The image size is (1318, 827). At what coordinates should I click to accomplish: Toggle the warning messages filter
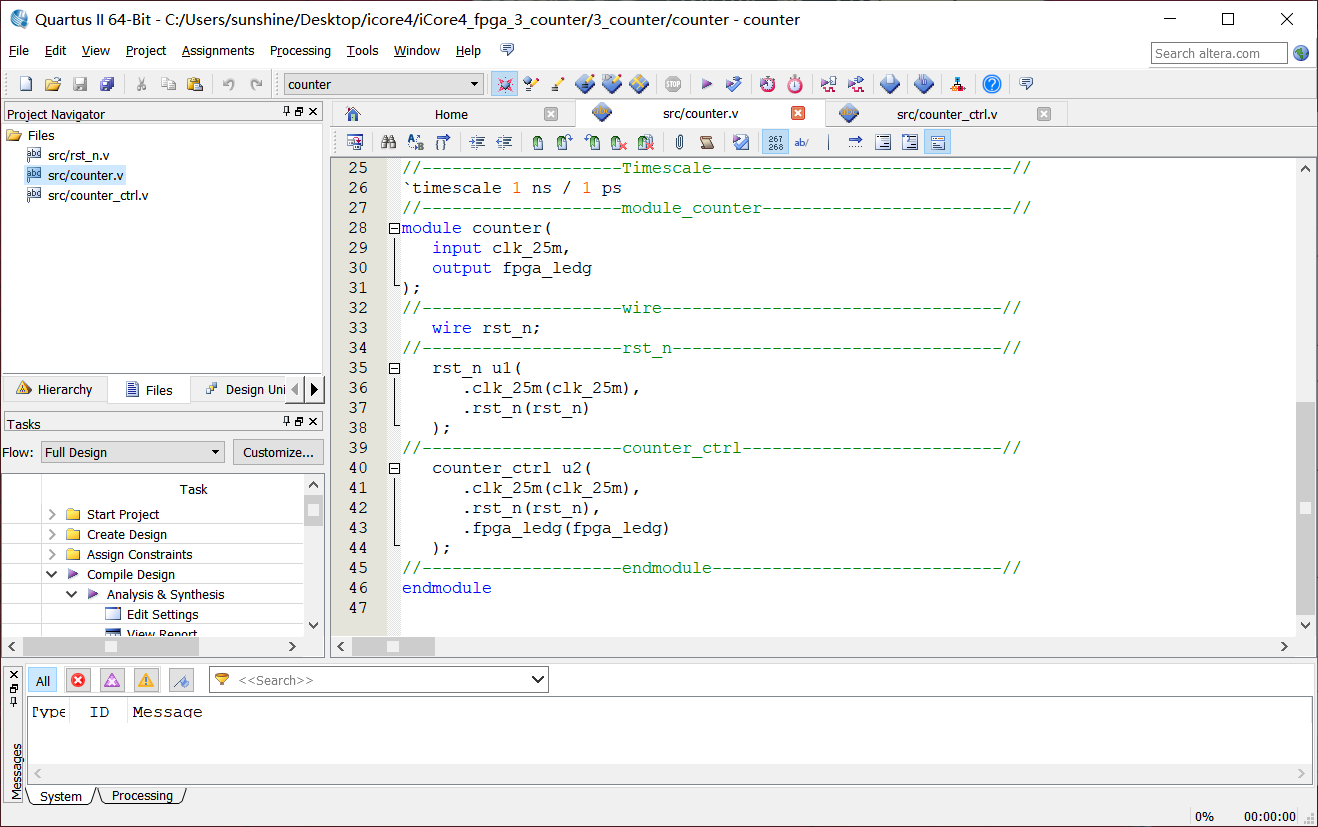pyautogui.click(x=146, y=681)
